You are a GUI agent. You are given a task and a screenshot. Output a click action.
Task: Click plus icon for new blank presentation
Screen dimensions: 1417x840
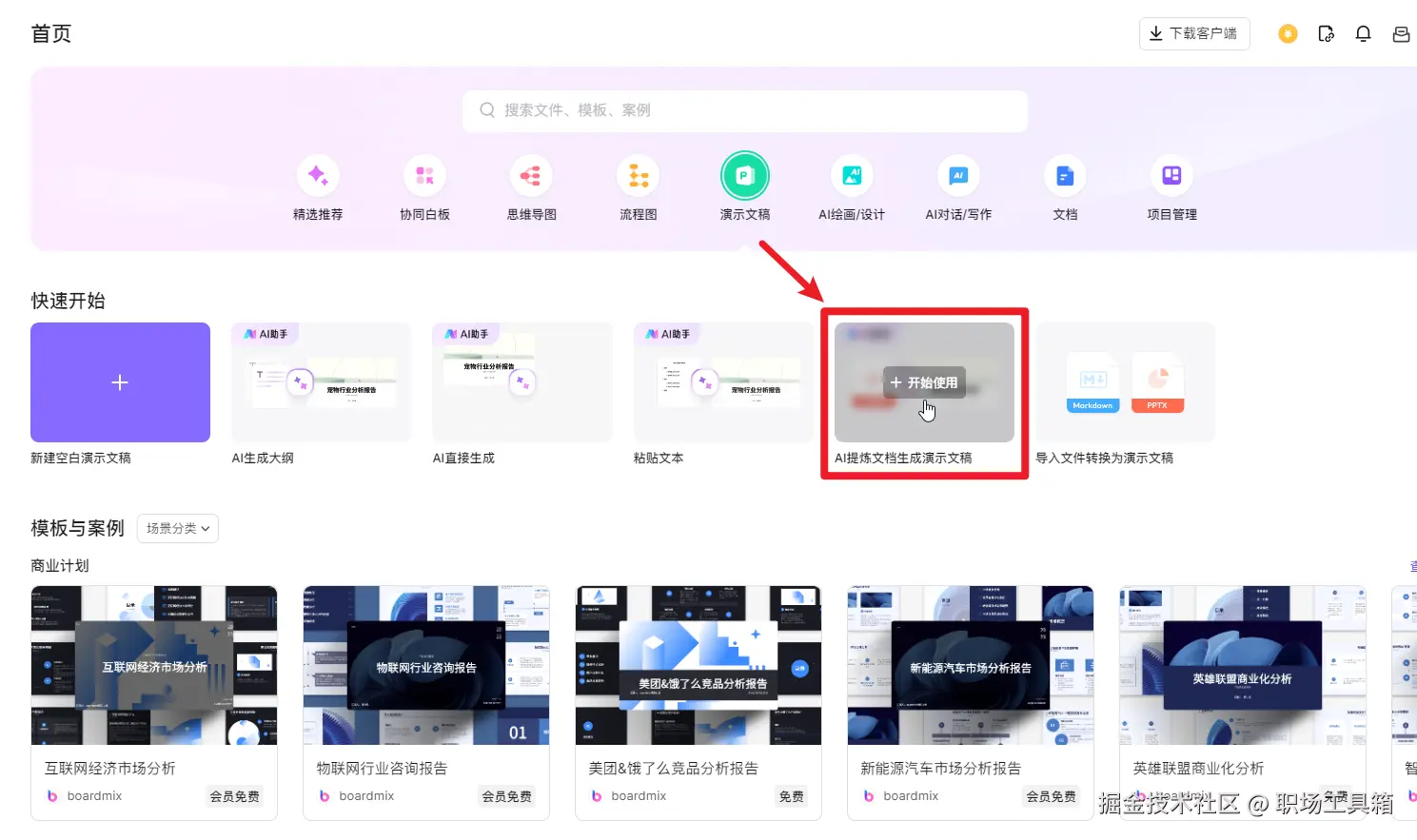(x=120, y=382)
